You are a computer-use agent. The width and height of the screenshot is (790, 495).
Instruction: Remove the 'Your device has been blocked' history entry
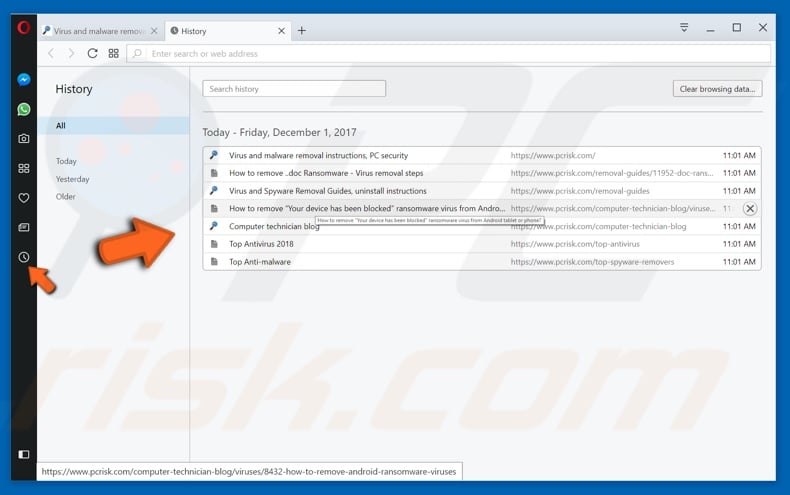click(750, 209)
